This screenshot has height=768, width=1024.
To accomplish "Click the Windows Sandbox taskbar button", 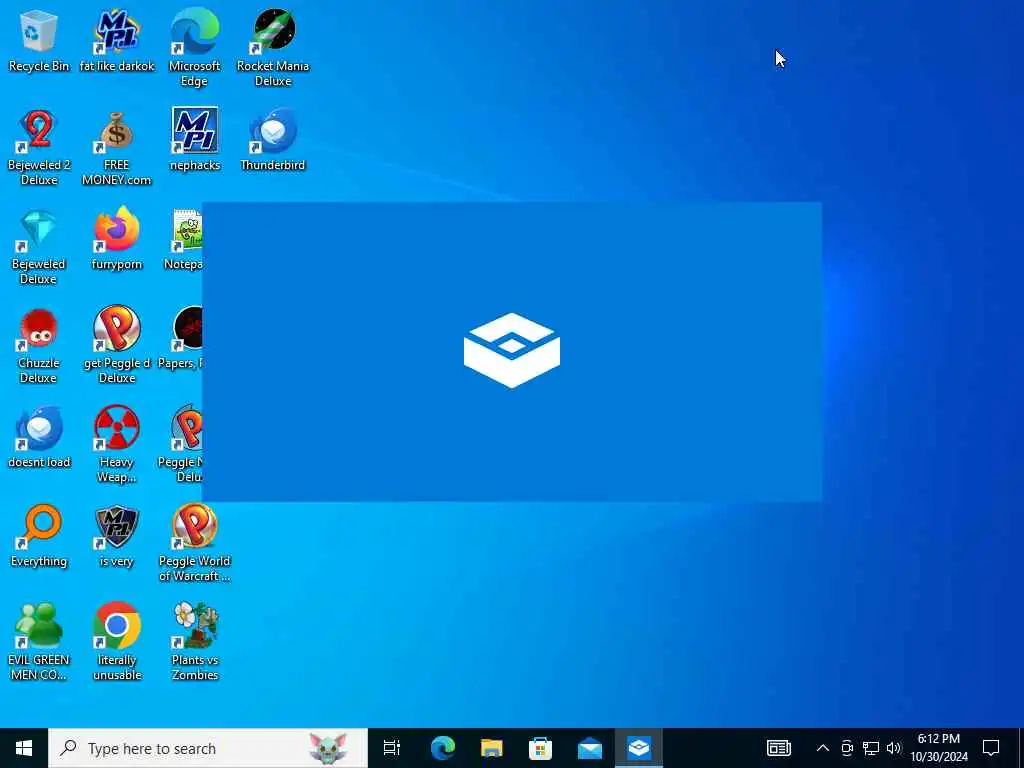I will point(639,748).
